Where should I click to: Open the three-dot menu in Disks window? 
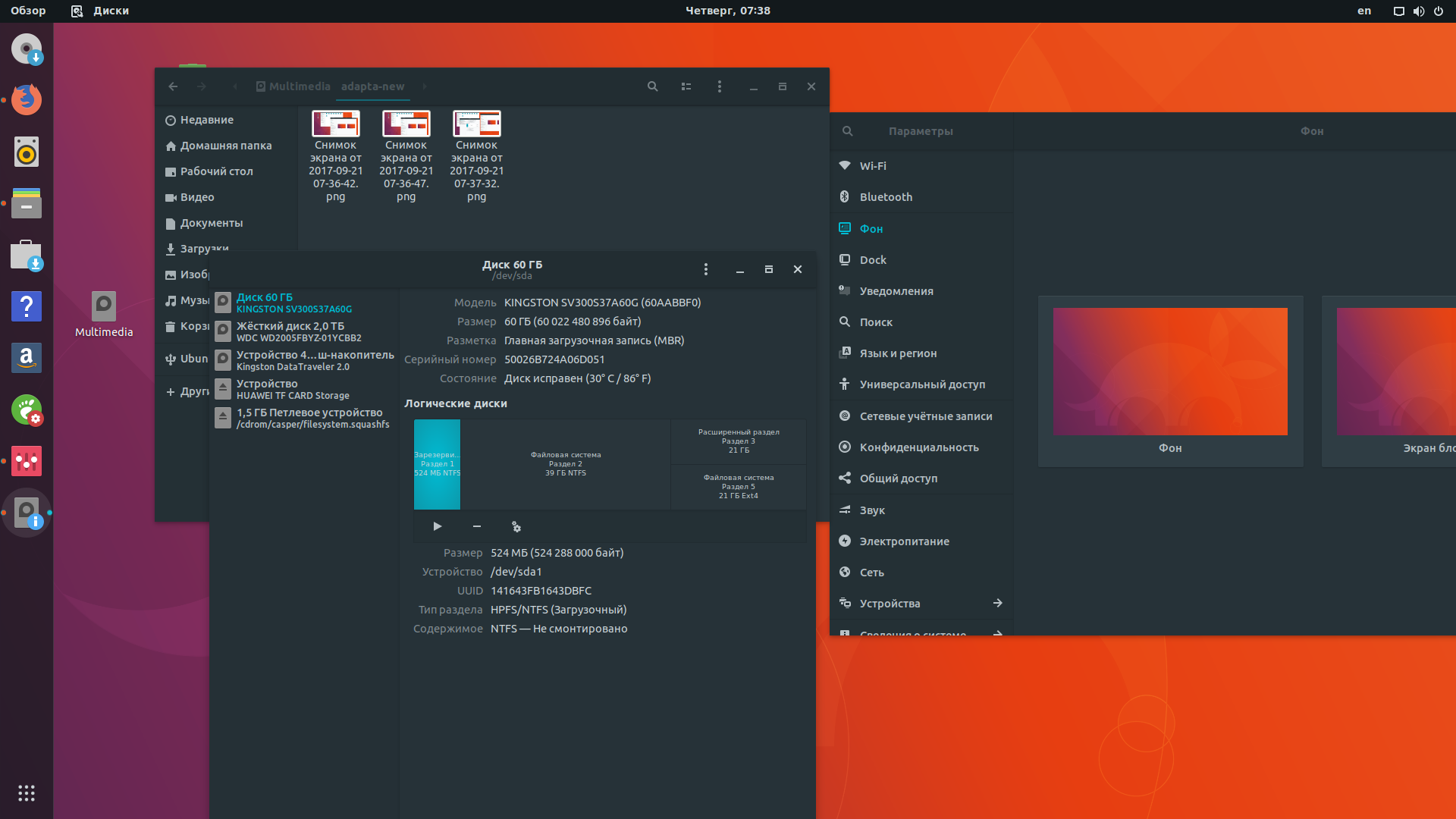[705, 269]
